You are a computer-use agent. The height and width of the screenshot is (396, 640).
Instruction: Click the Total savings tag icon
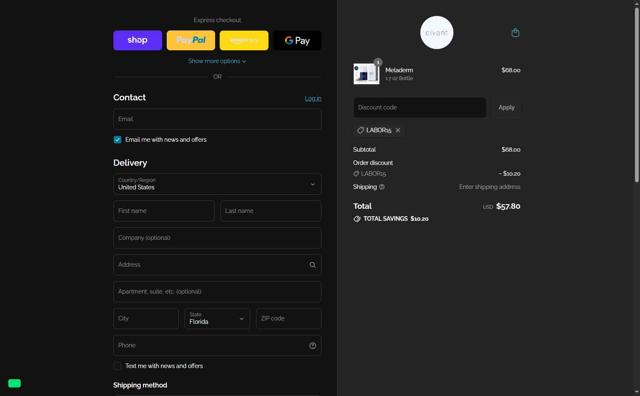click(x=357, y=219)
